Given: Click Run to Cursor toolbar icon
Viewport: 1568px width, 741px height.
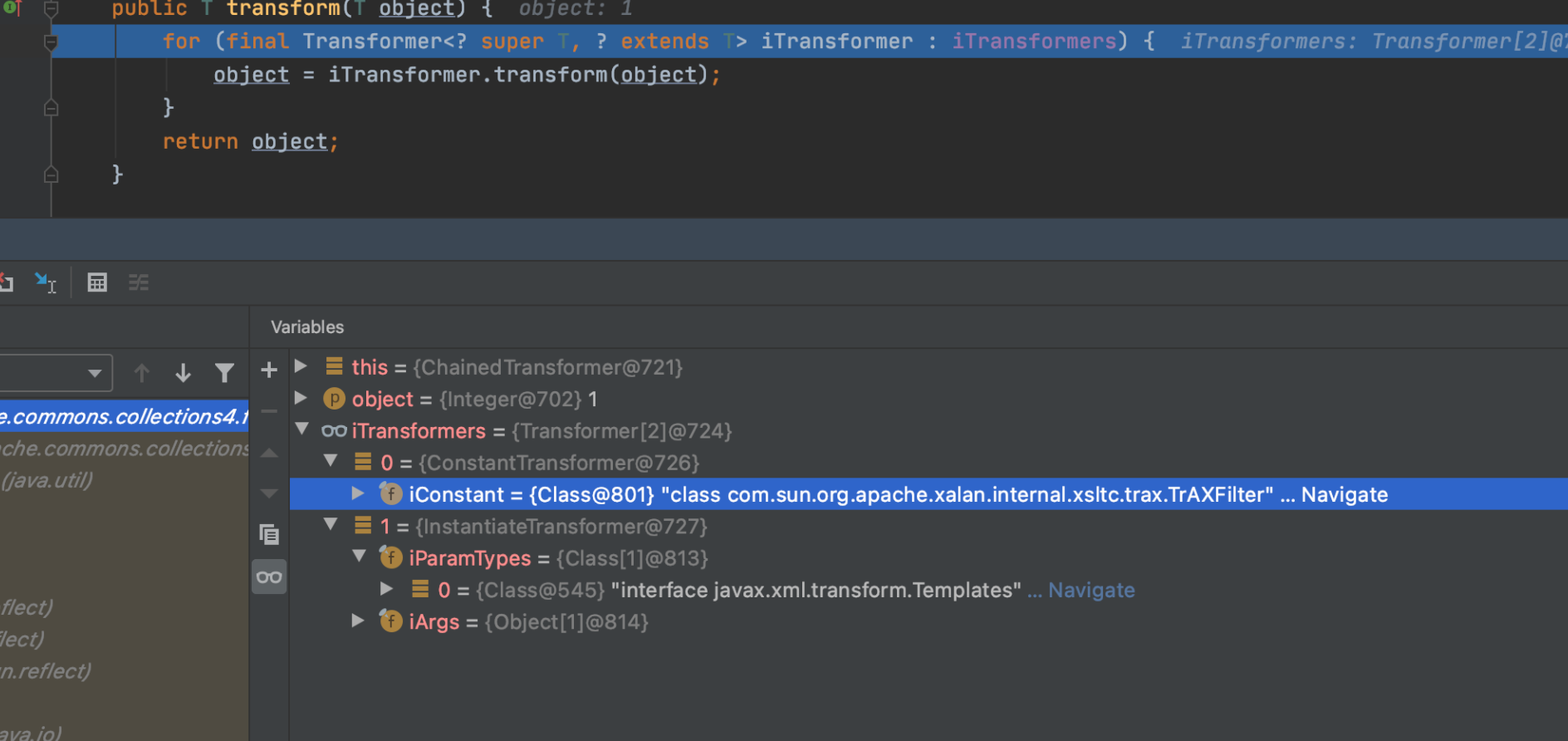Looking at the screenshot, I should 45,283.
